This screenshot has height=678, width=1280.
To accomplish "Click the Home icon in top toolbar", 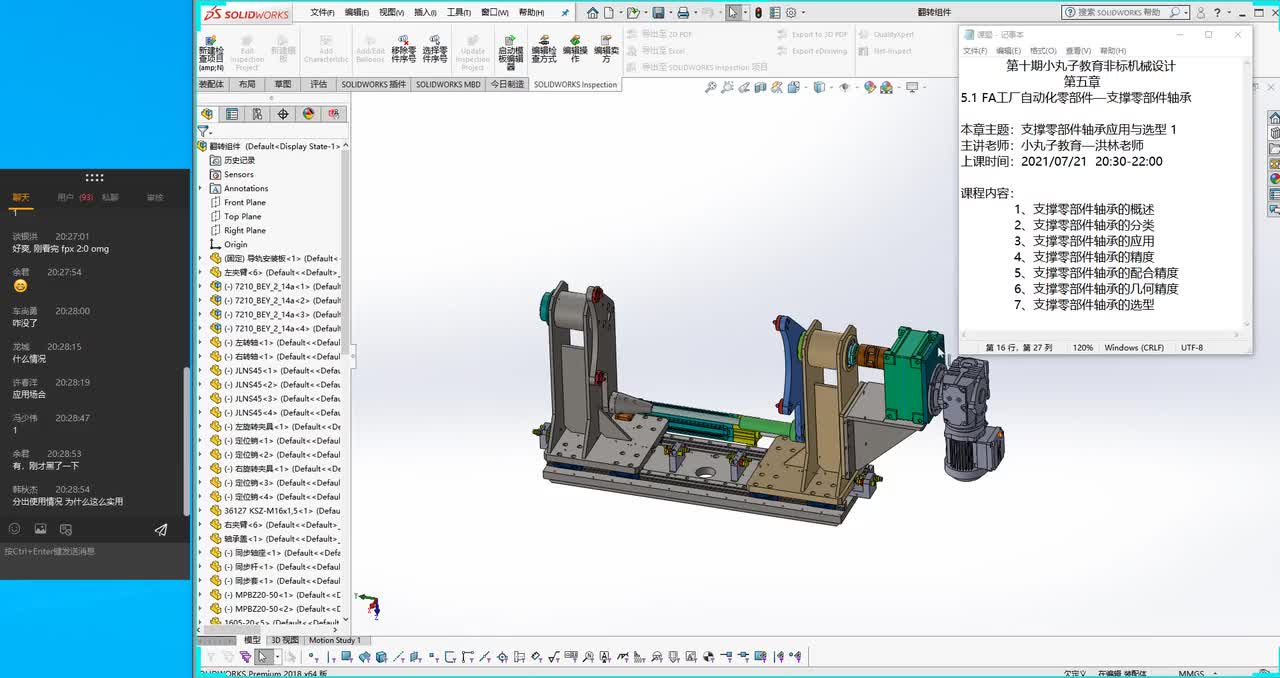I will pyautogui.click(x=593, y=13).
